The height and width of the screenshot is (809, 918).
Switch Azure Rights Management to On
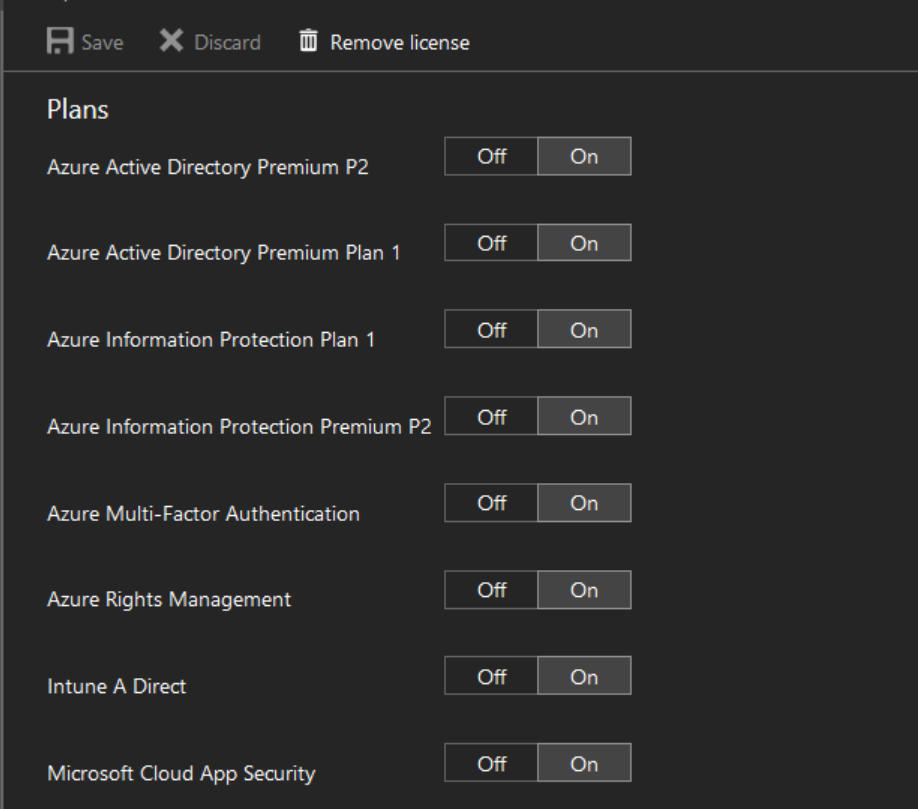(584, 589)
